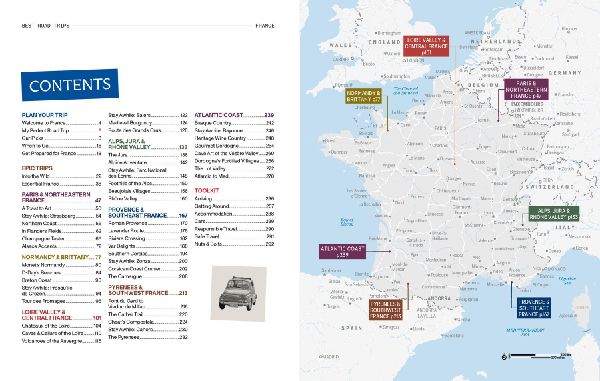The height and width of the screenshot is (381, 600).
Task: Click the Lavender Route entry
Action: [148, 231]
